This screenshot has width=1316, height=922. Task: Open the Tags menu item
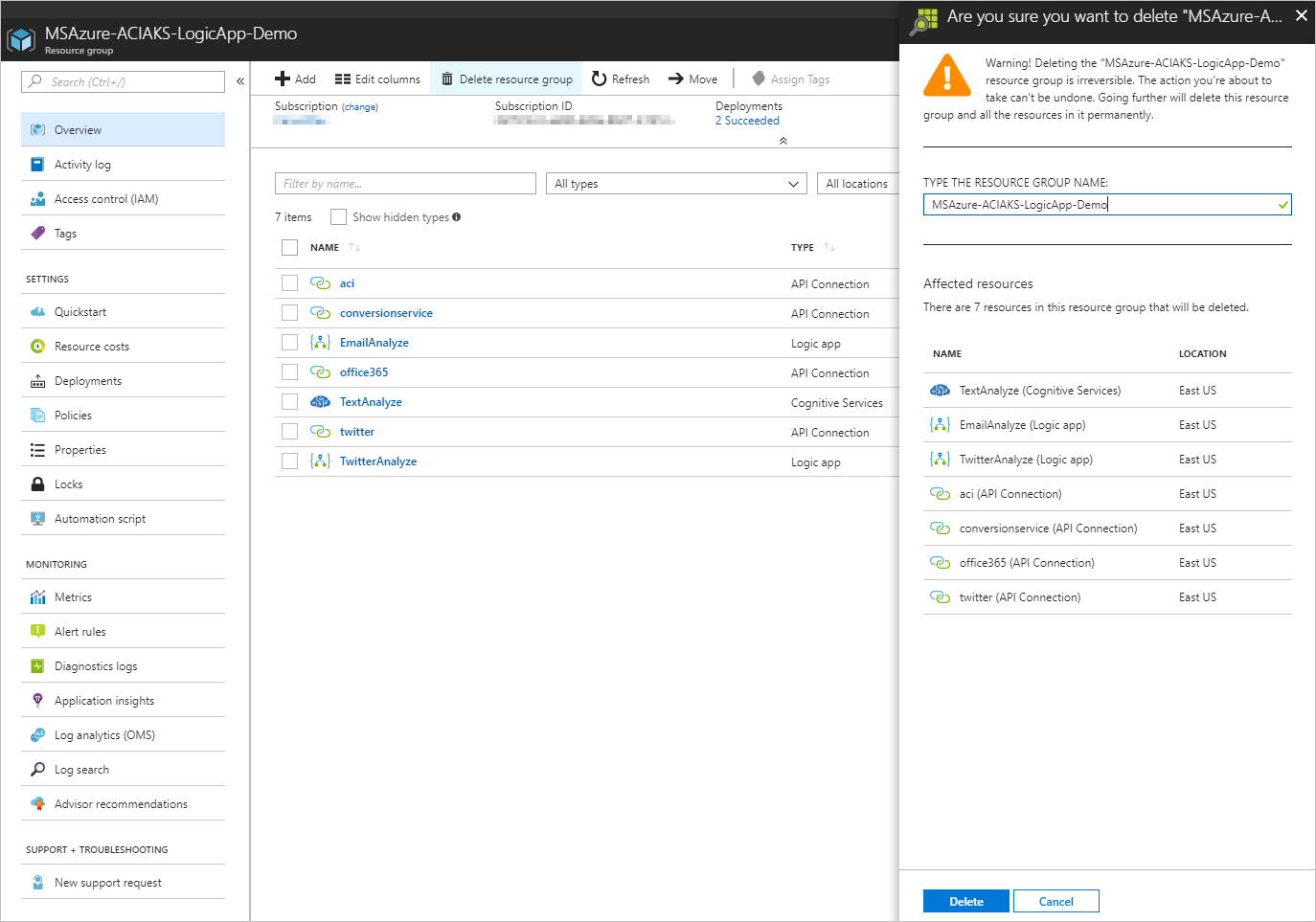point(123,234)
